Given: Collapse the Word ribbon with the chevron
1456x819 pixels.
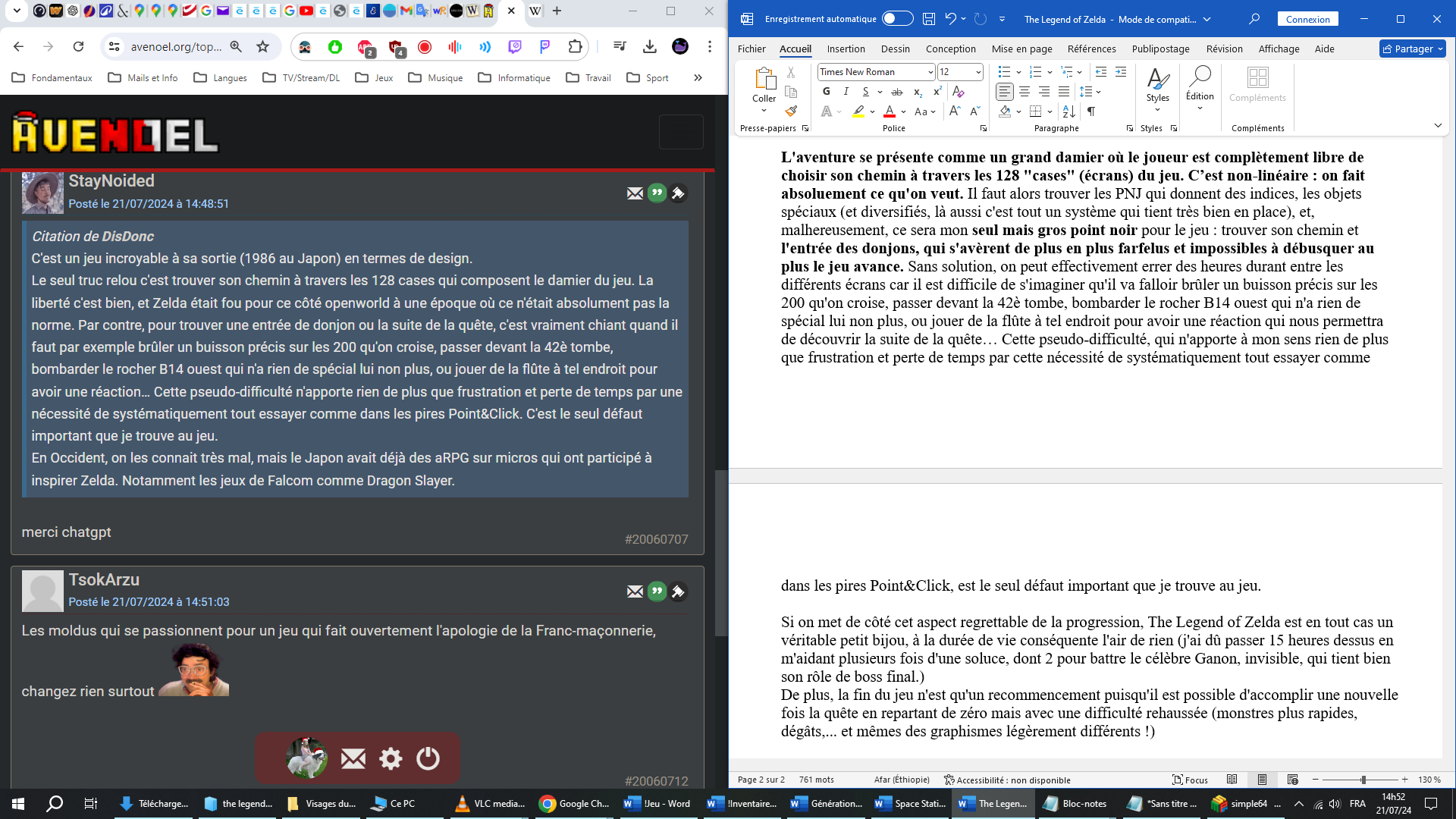Looking at the screenshot, I should pos(1438,126).
